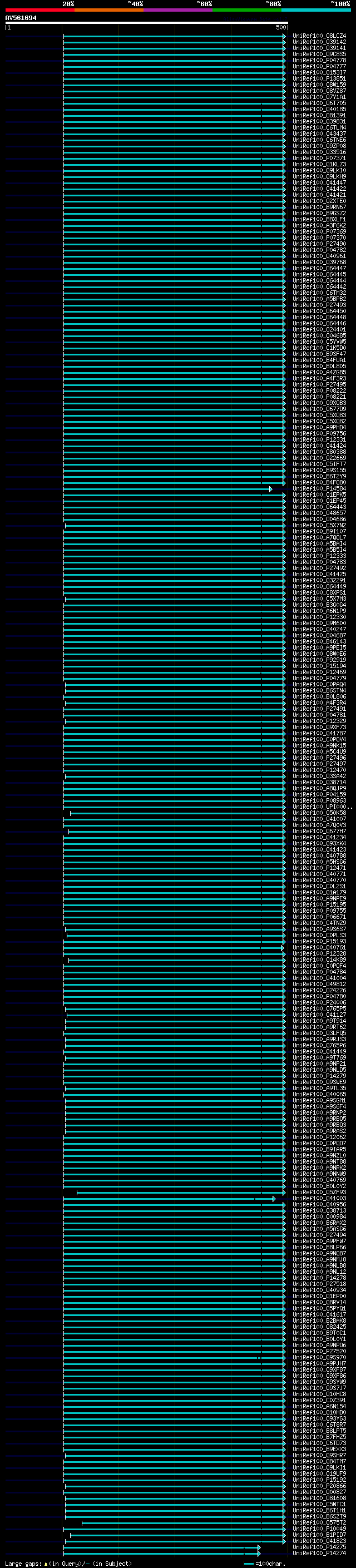The height and width of the screenshot is (1568, 356).
Task: Select label UniRef100_Q41823
Action: point(319,1541)
